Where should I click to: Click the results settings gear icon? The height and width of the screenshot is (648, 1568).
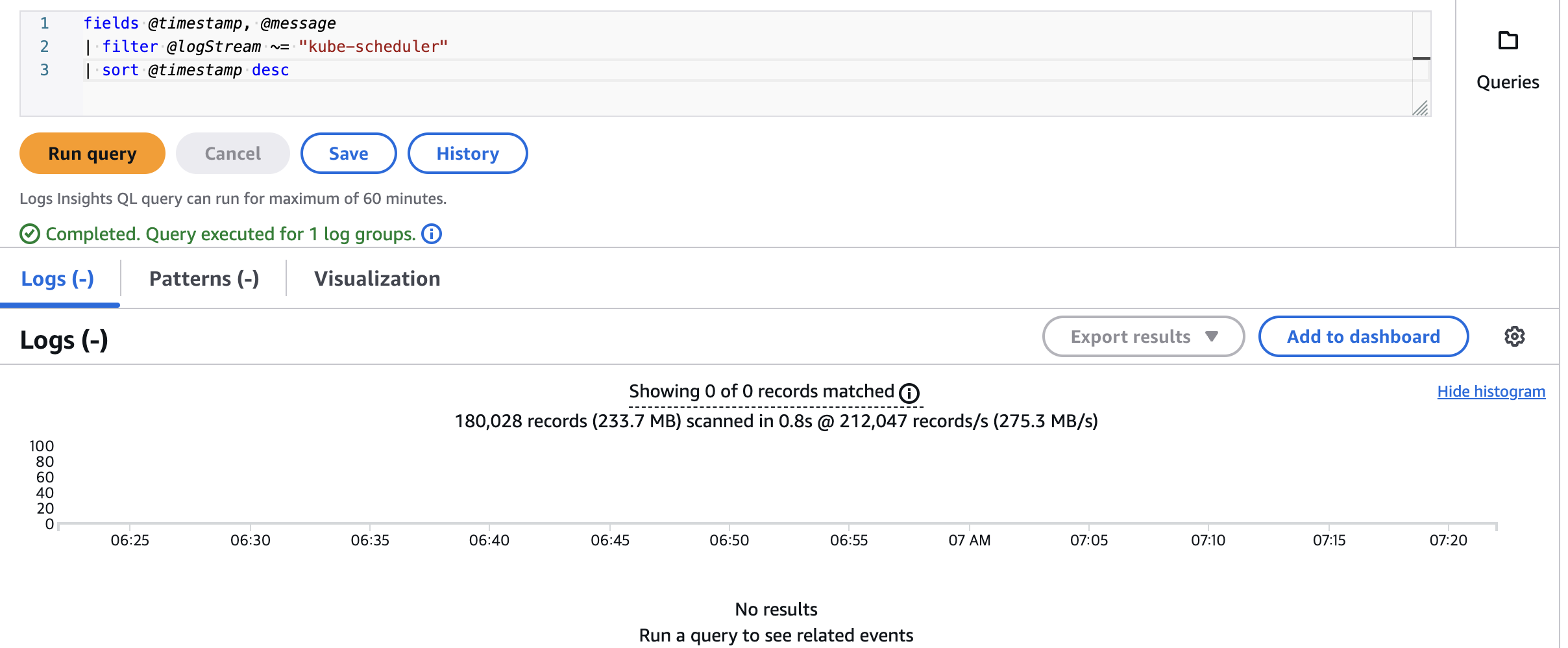[x=1514, y=336]
